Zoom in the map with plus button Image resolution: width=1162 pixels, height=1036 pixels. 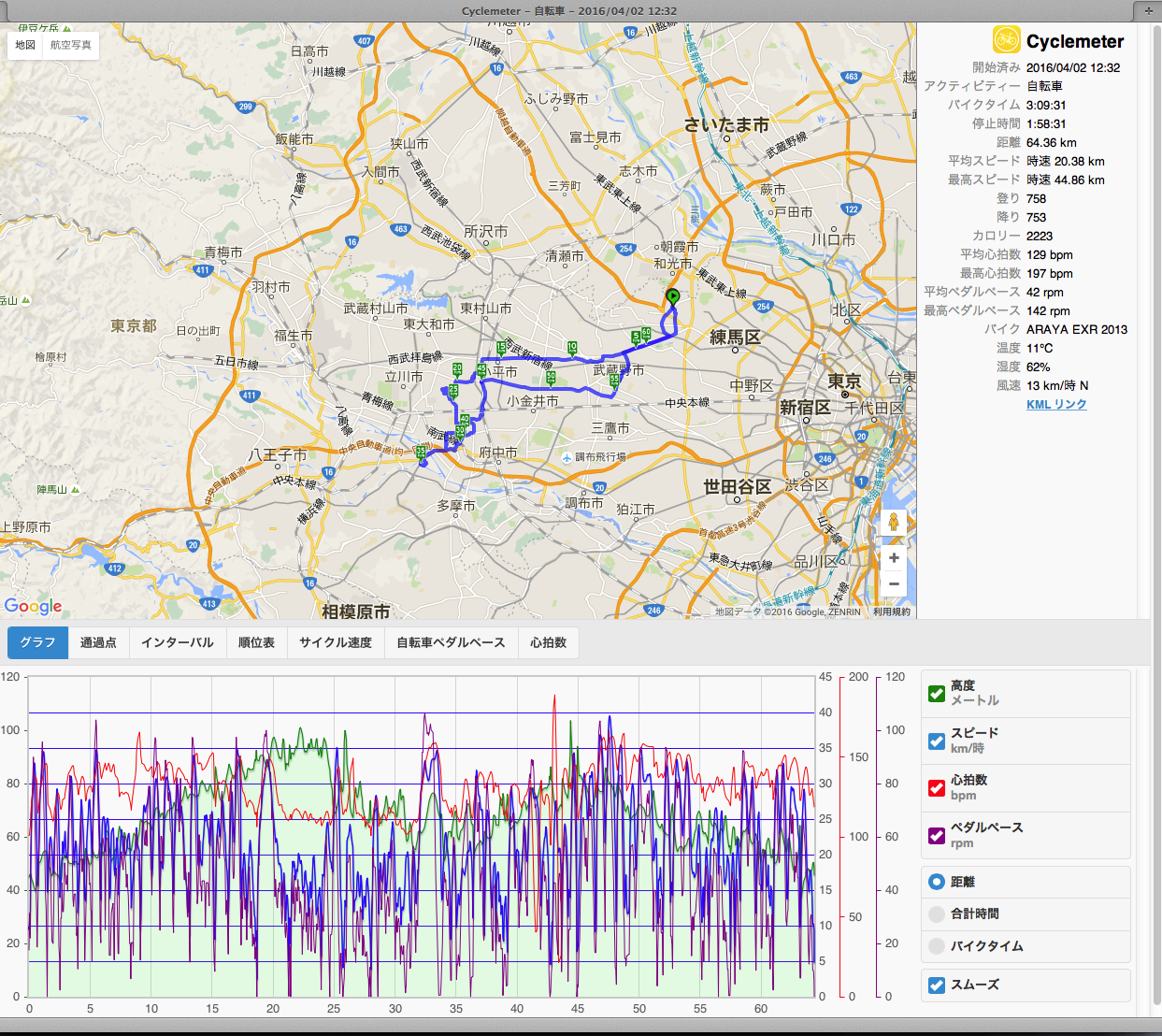tap(894, 557)
